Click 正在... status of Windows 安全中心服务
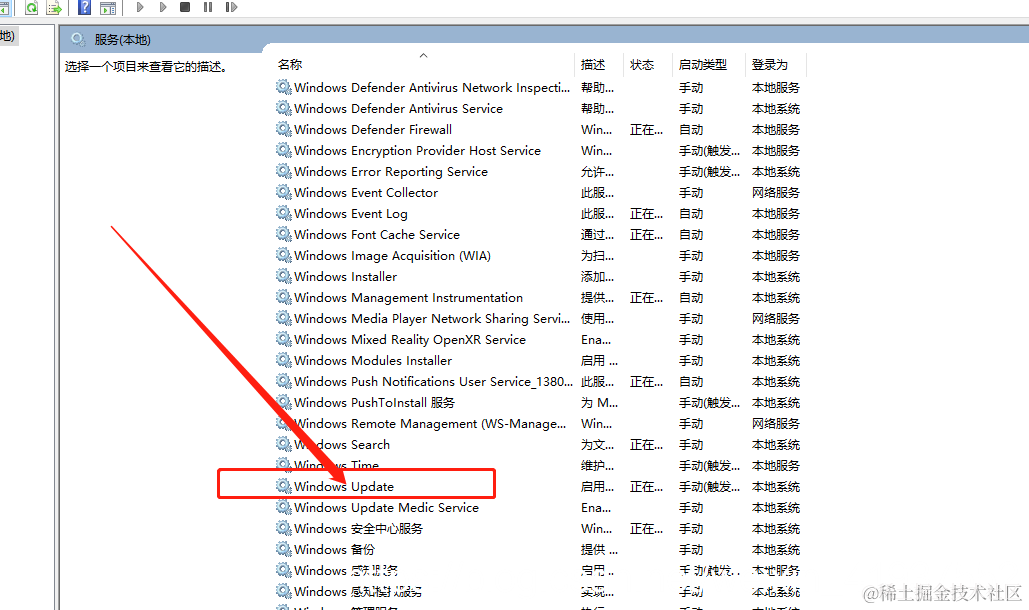 pyautogui.click(x=646, y=529)
